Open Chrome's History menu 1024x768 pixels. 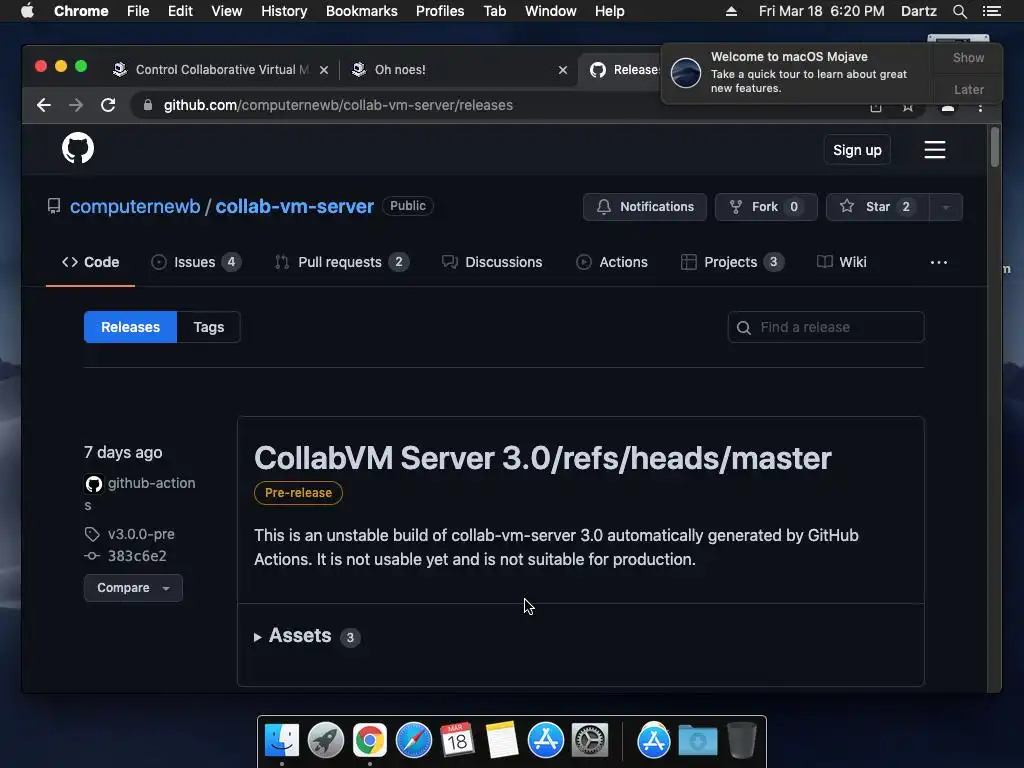coord(284,11)
